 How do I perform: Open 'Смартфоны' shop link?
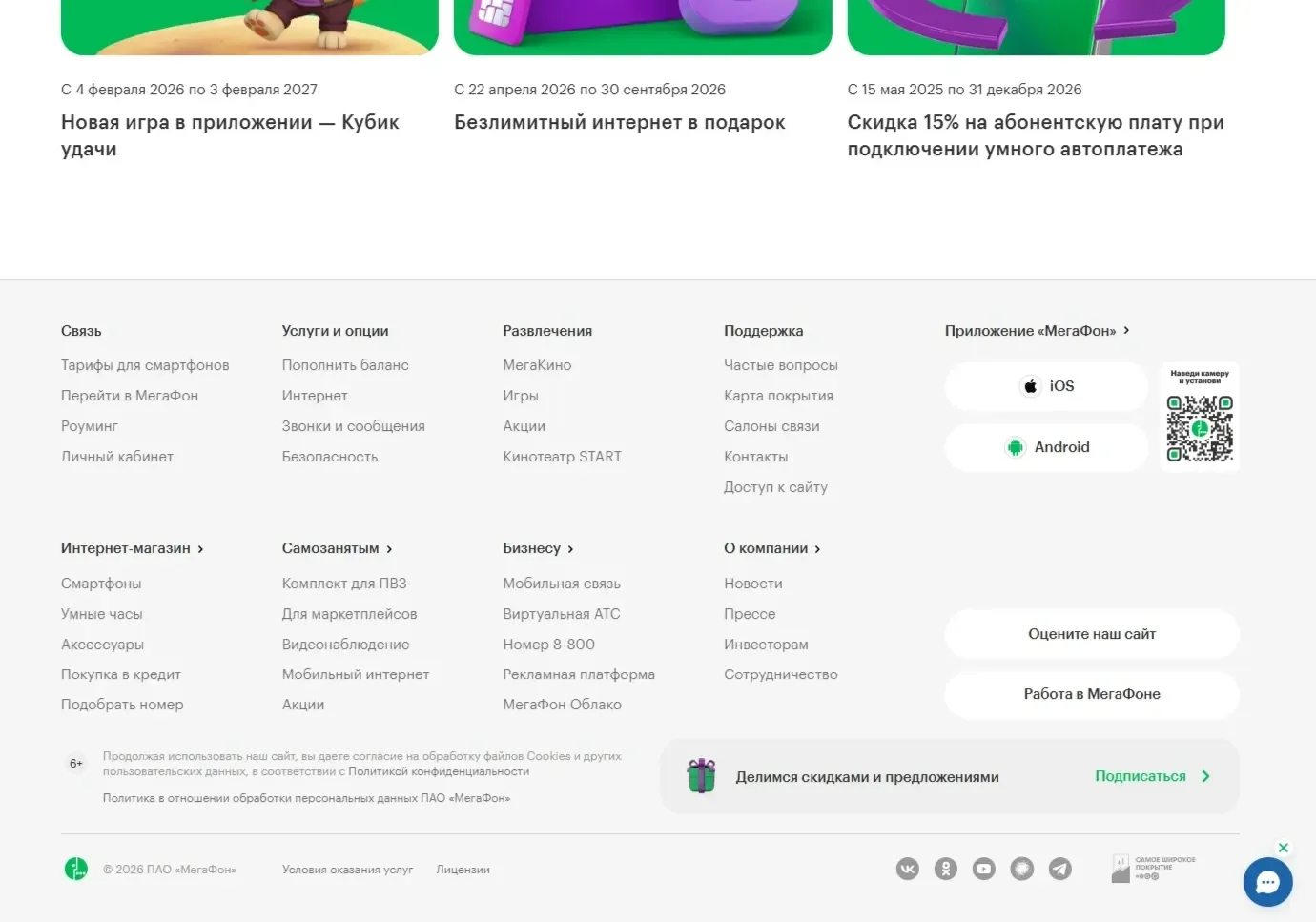click(101, 584)
